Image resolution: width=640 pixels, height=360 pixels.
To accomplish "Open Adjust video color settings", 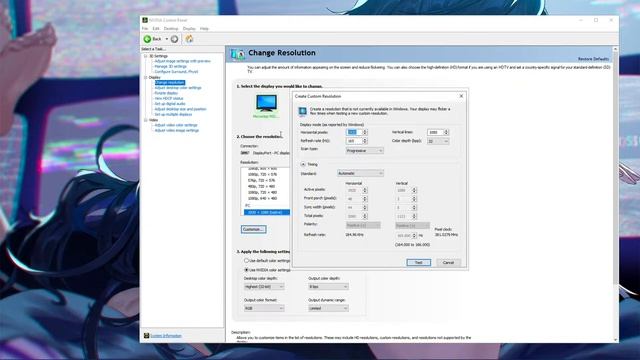I will click(x=176, y=125).
